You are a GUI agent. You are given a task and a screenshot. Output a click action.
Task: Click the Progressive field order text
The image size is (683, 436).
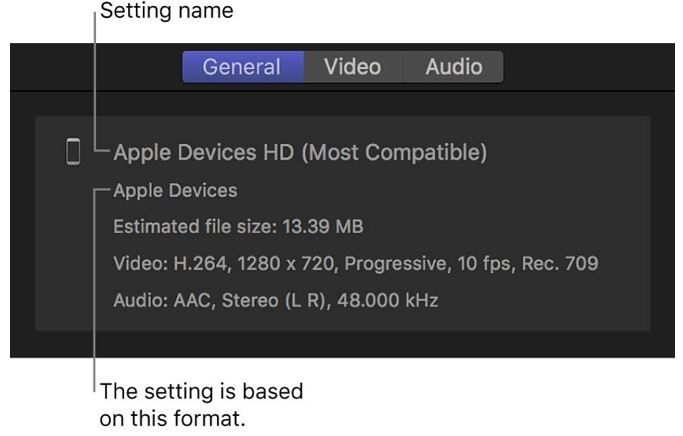(396, 263)
